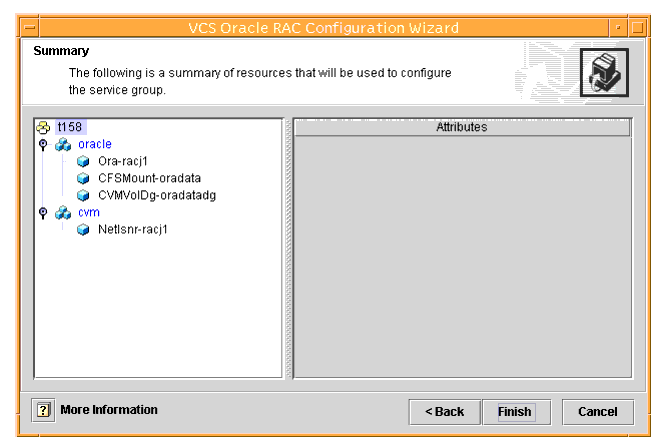Click the Netlsnr-racj1 resource cube icon
The width and height of the screenshot is (666, 445).
click(83, 230)
